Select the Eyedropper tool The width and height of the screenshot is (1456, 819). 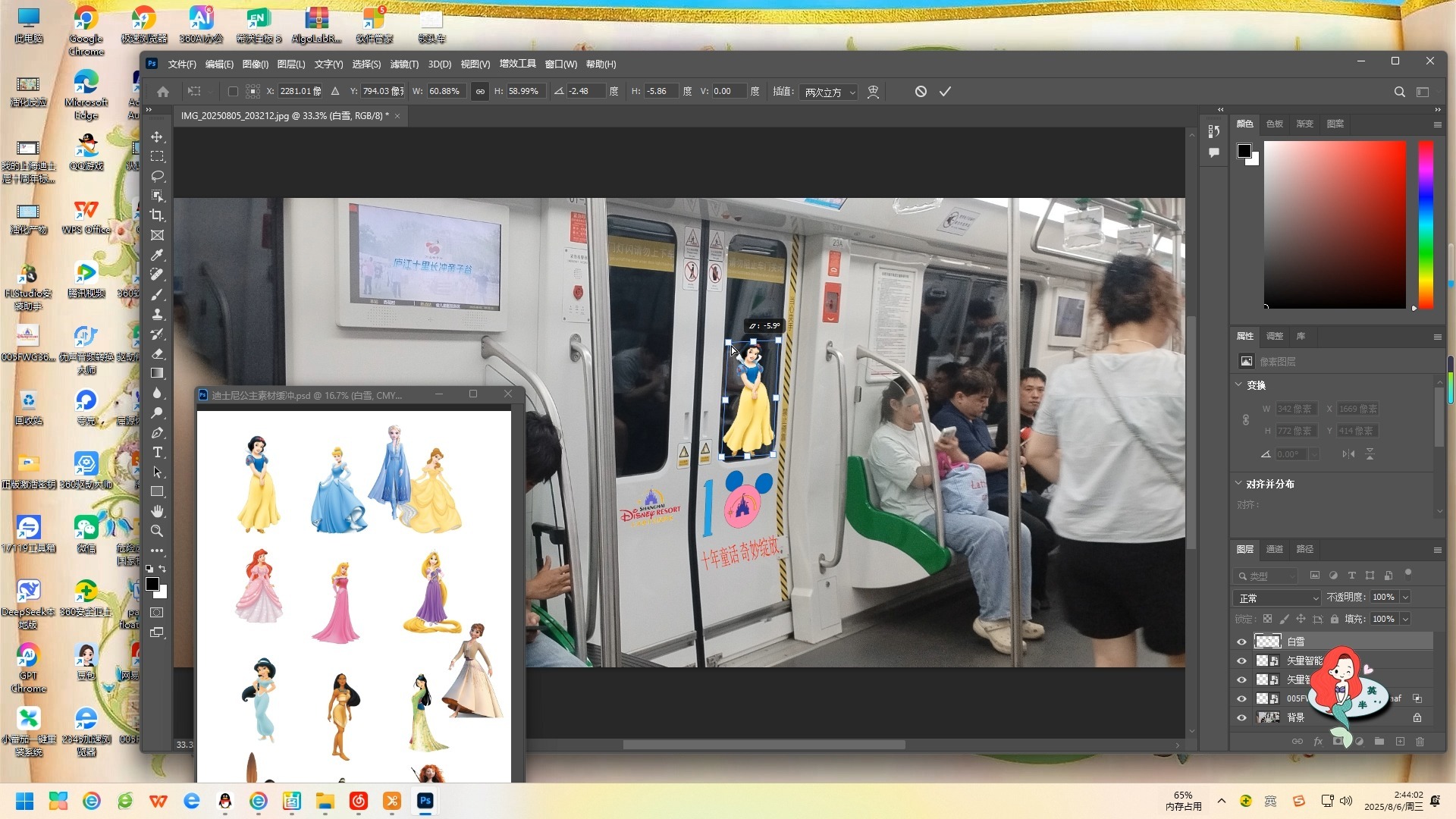[157, 255]
